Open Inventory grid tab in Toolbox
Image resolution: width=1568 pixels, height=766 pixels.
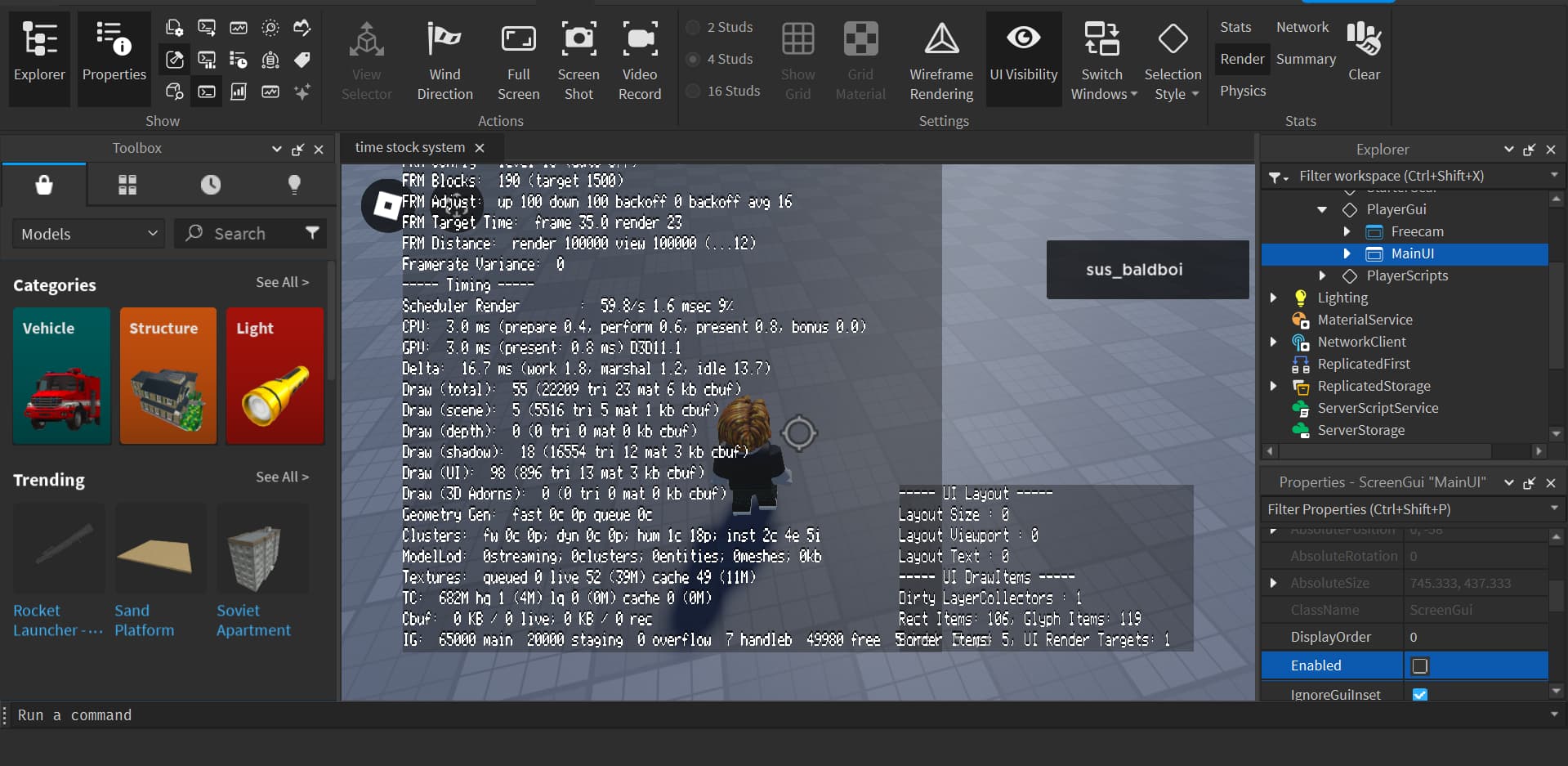pyautogui.click(x=127, y=185)
